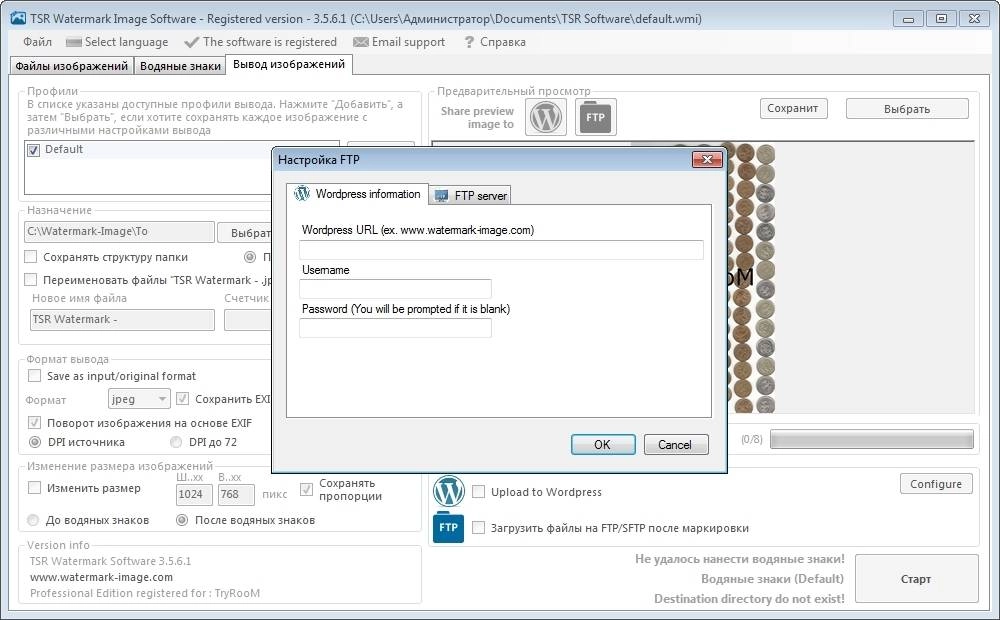Image resolution: width=1000 pixels, height=620 pixels.
Task: Confirm FTP dialog with OK
Action: pos(603,445)
